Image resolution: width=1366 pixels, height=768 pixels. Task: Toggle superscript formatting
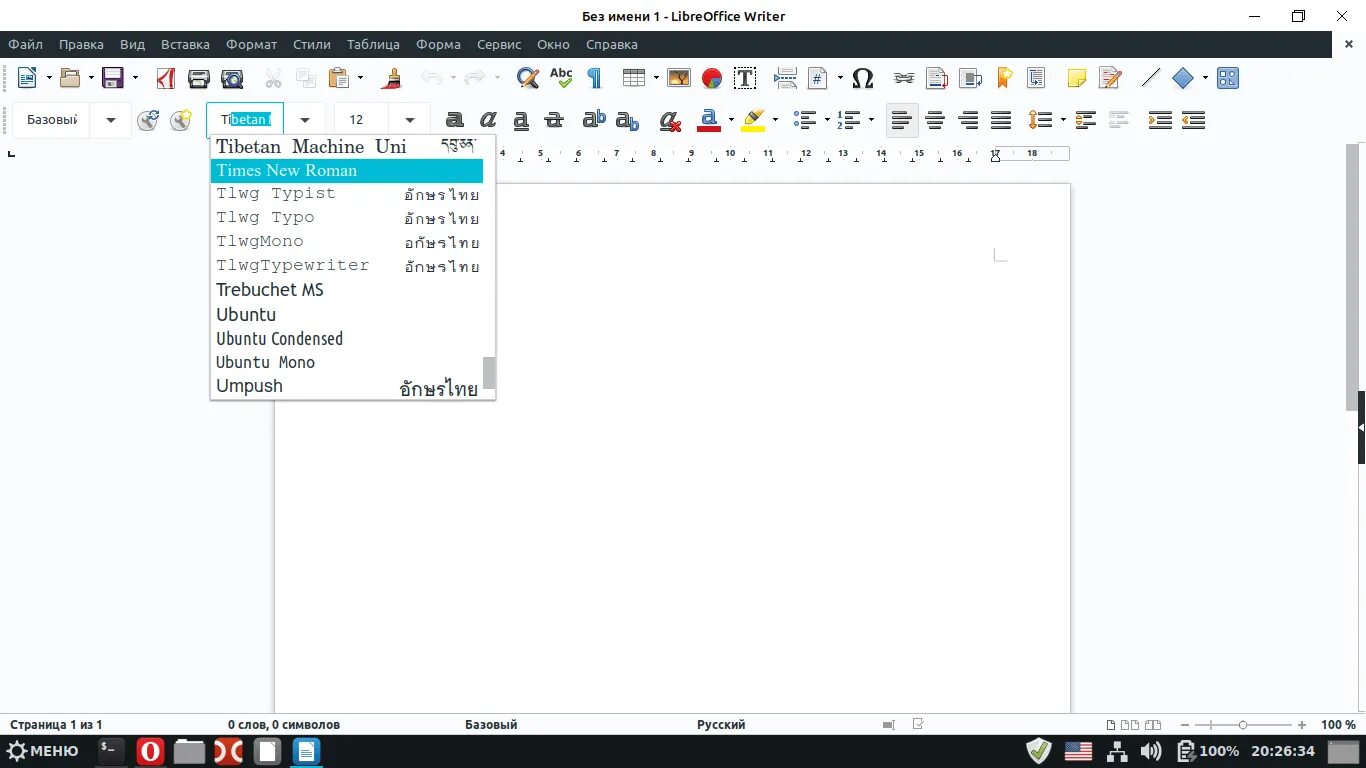(594, 121)
